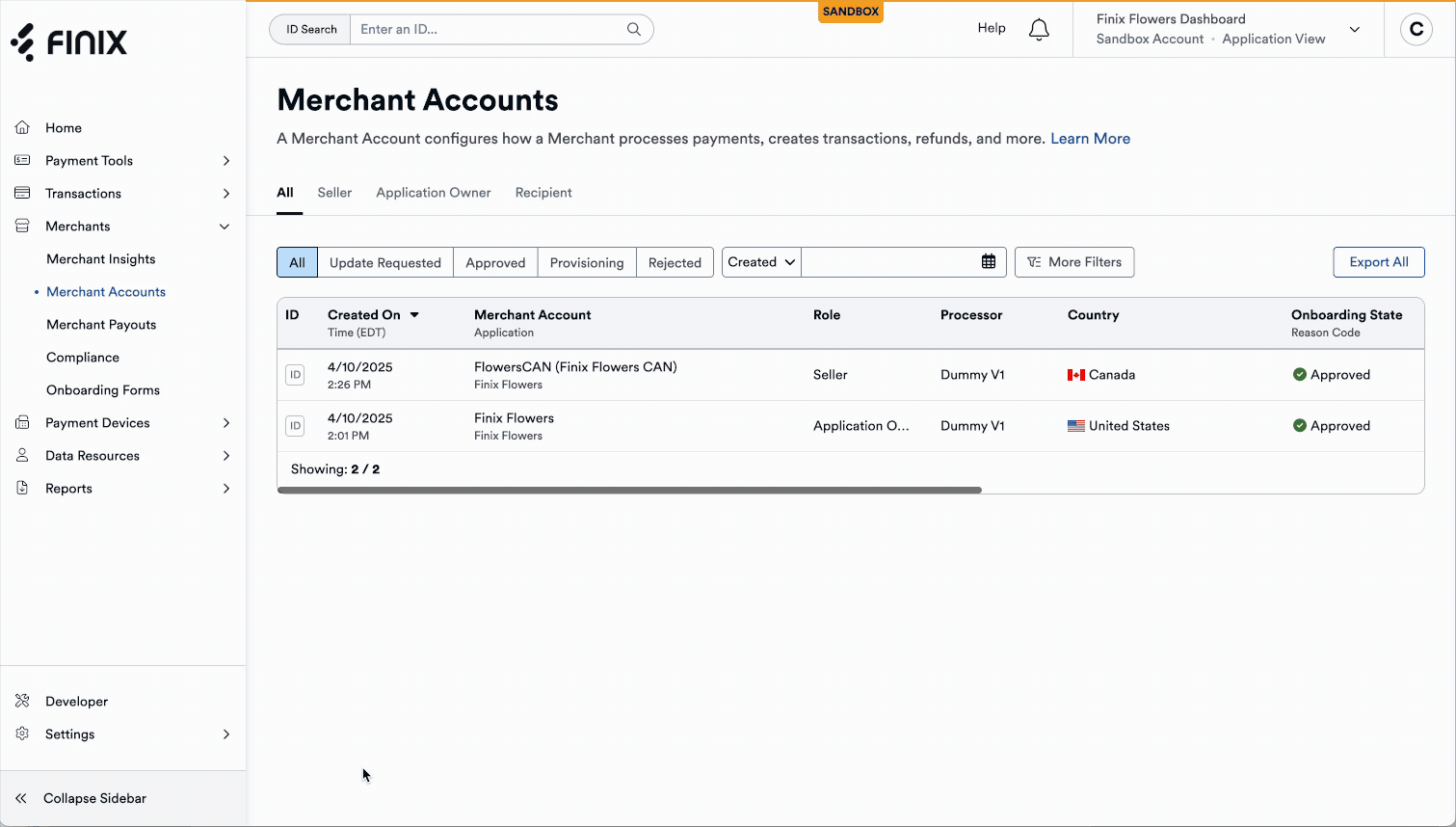Follow the Learn More link
The height and width of the screenshot is (827, 1456).
pyautogui.click(x=1090, y=139)
